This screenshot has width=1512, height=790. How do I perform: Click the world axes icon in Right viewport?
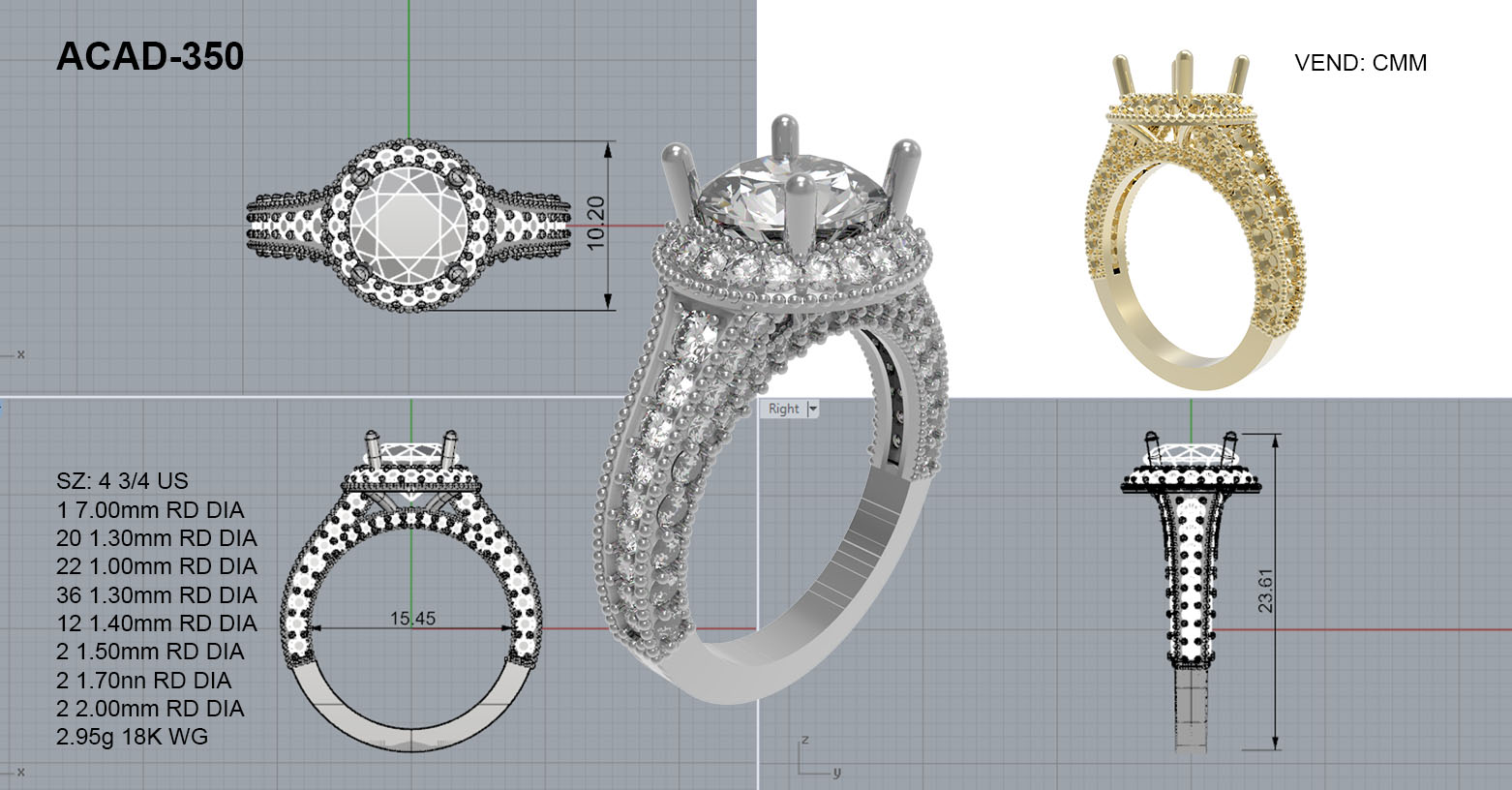coord(818,757)
